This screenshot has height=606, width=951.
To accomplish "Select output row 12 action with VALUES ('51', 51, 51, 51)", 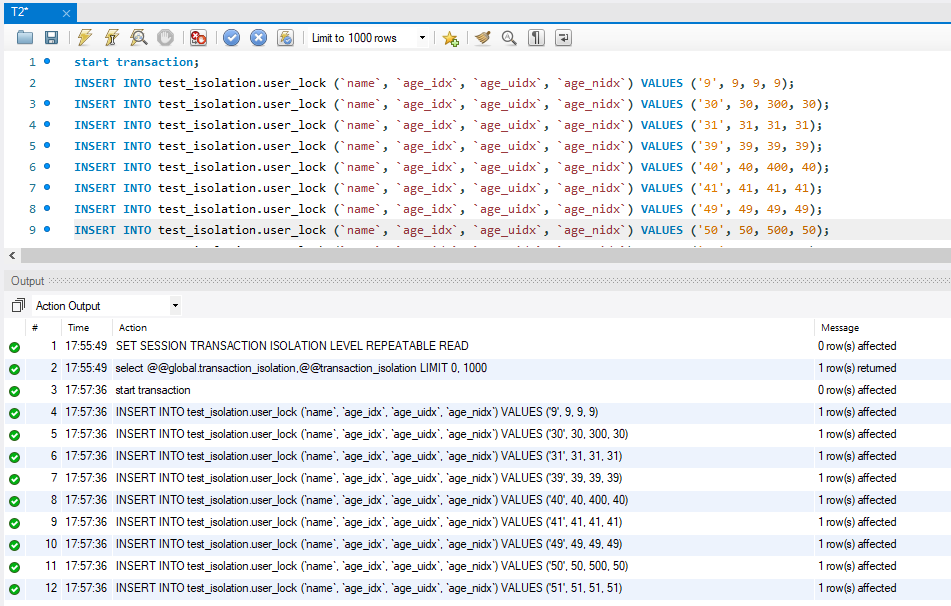I will [369, 588].
